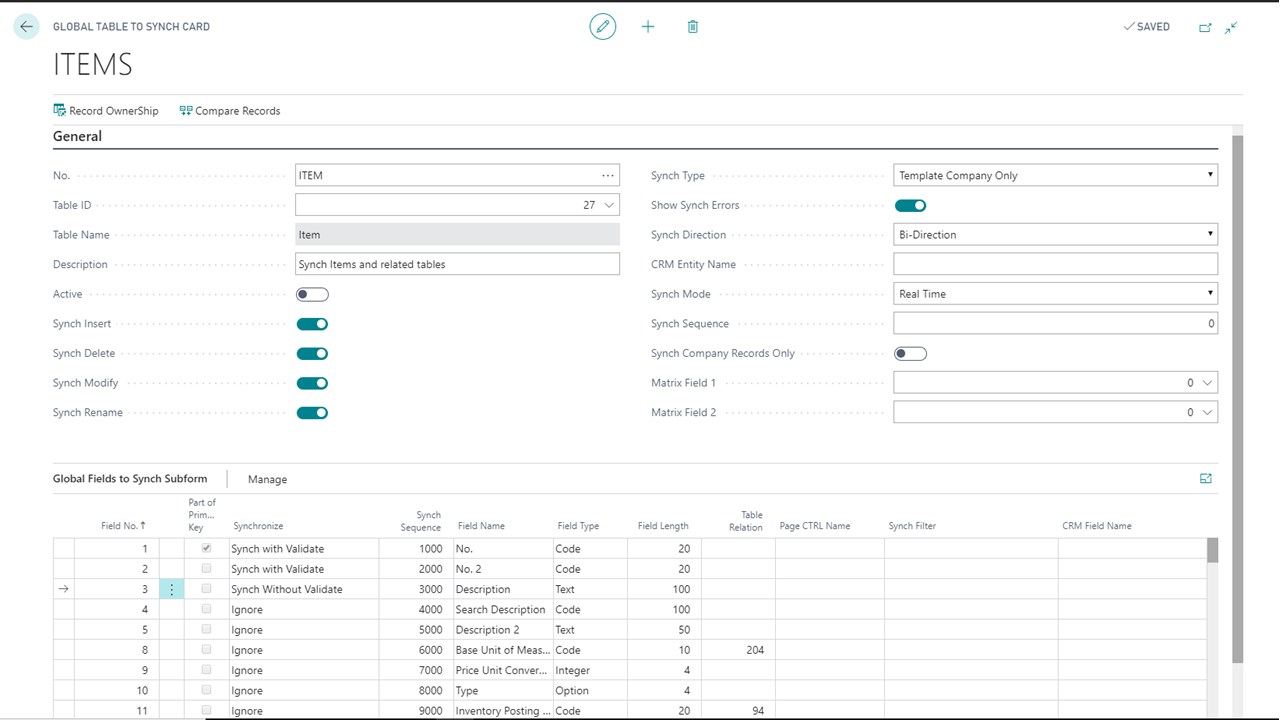Collapse the page with the arrows icon

click(1231, 27)
